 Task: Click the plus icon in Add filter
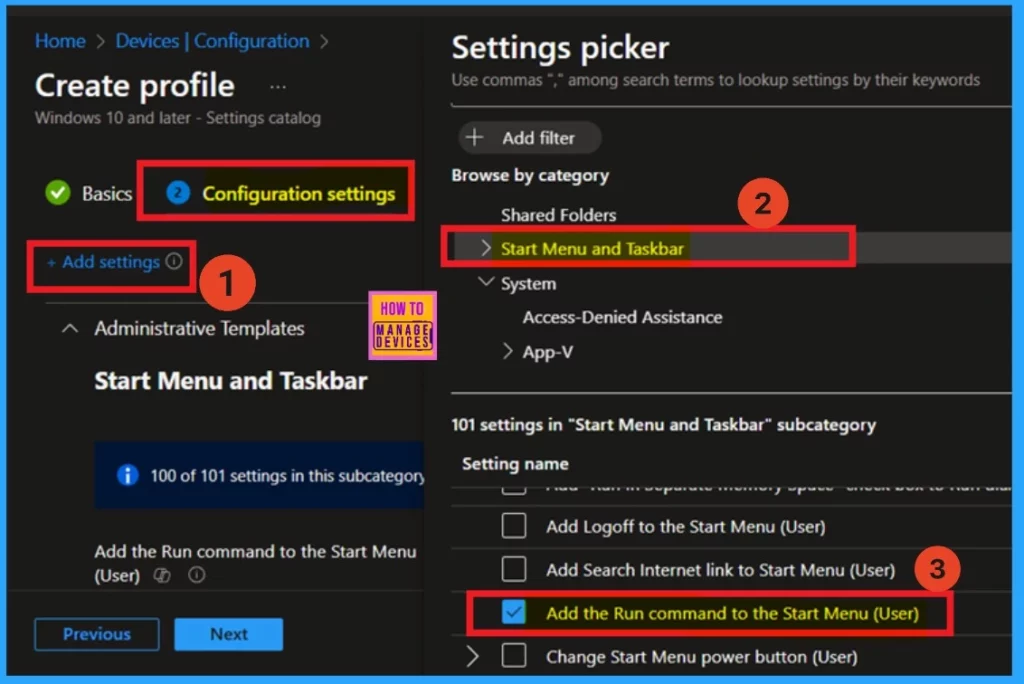pyautogui.click(x=475, y=137)
